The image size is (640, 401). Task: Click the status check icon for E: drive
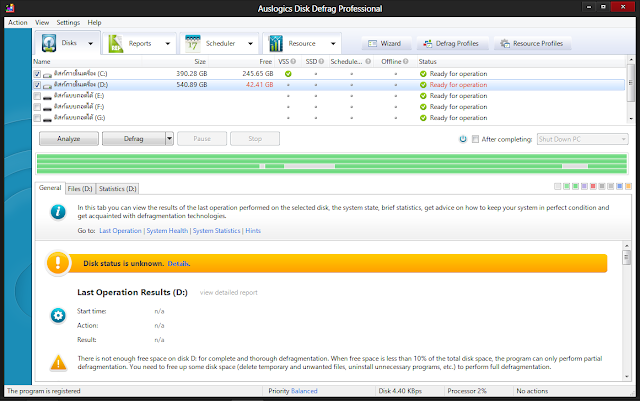click(423, 96)
